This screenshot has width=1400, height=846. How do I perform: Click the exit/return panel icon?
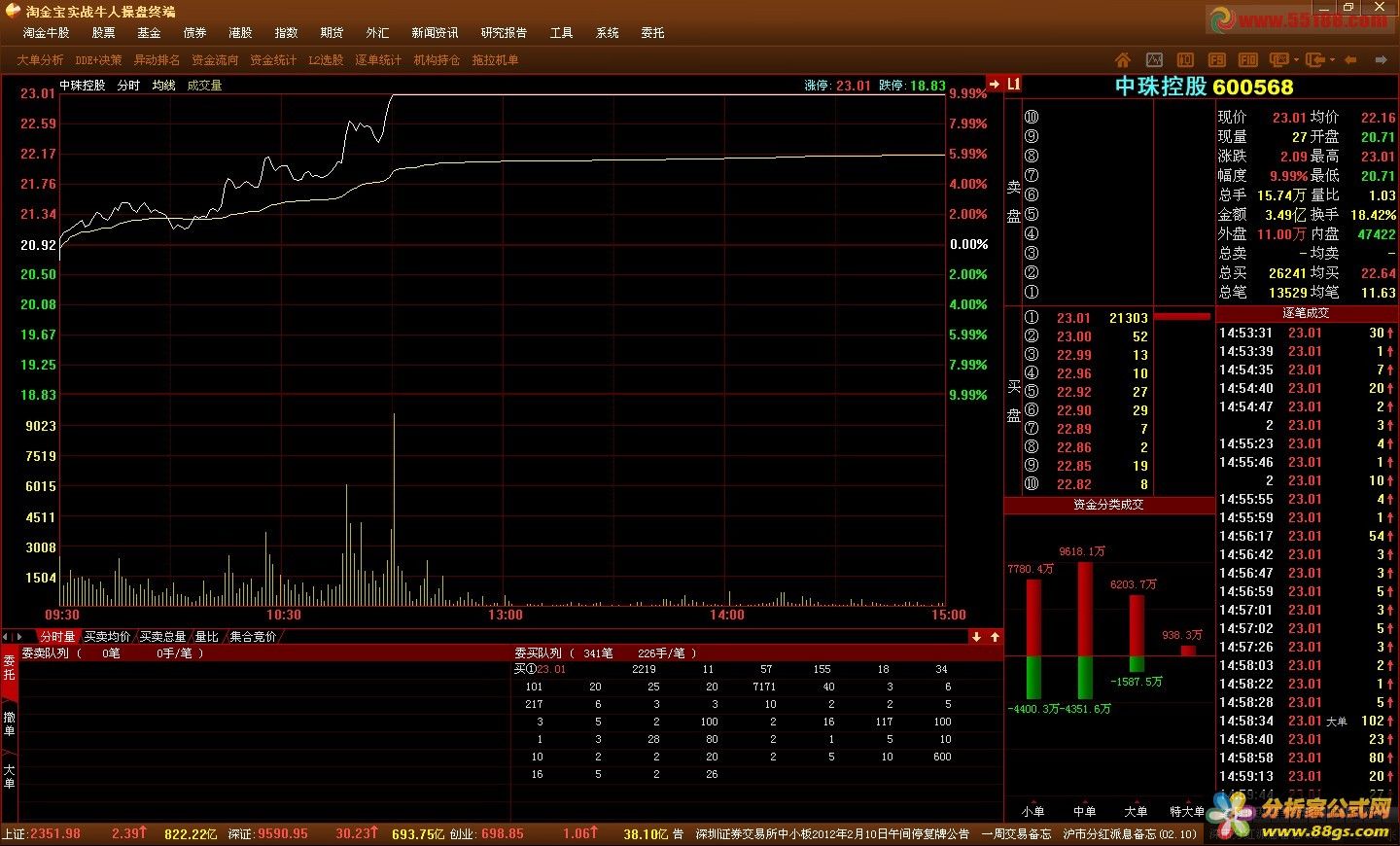(1315, 60)
